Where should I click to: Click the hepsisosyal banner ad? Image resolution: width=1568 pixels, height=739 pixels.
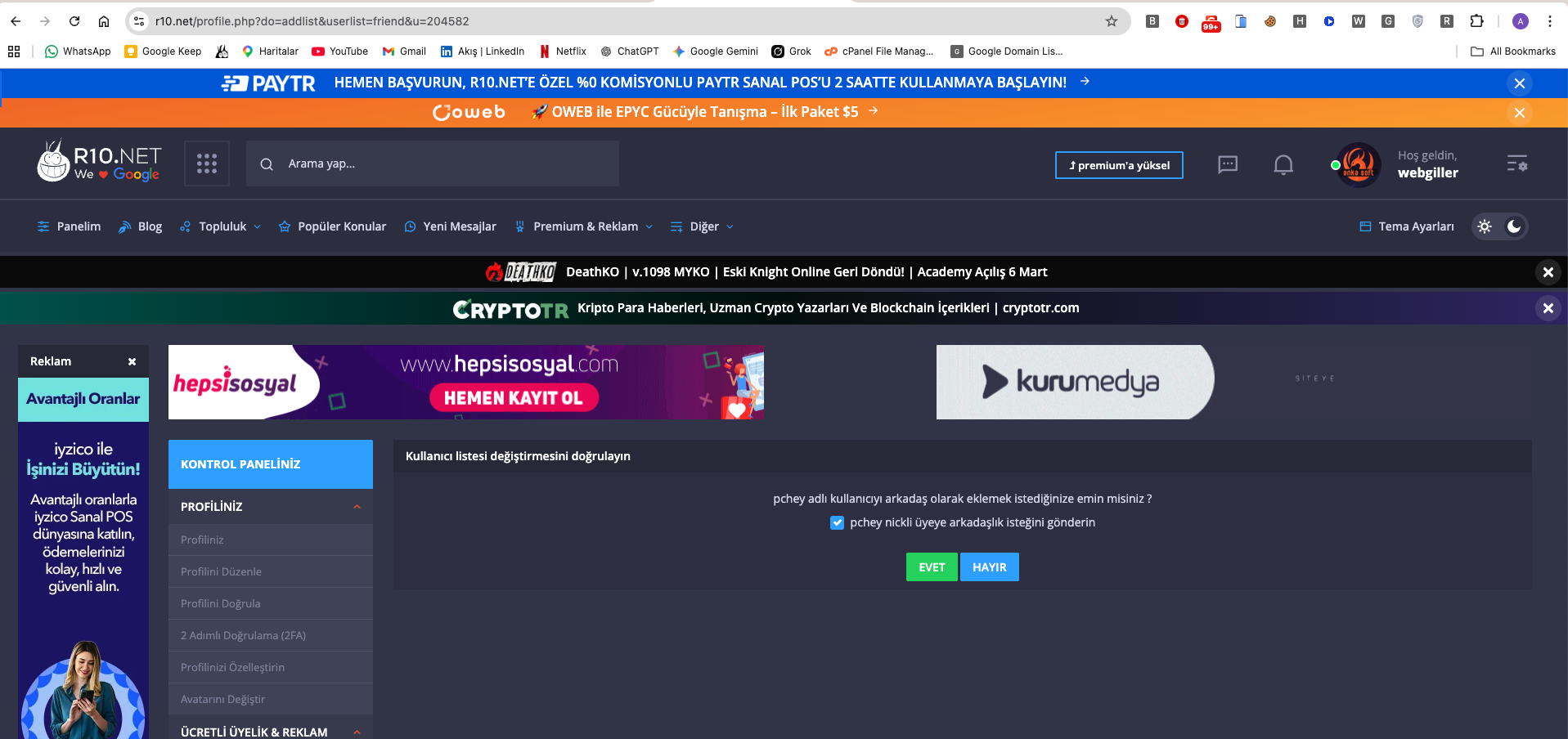tap(466, 382)
